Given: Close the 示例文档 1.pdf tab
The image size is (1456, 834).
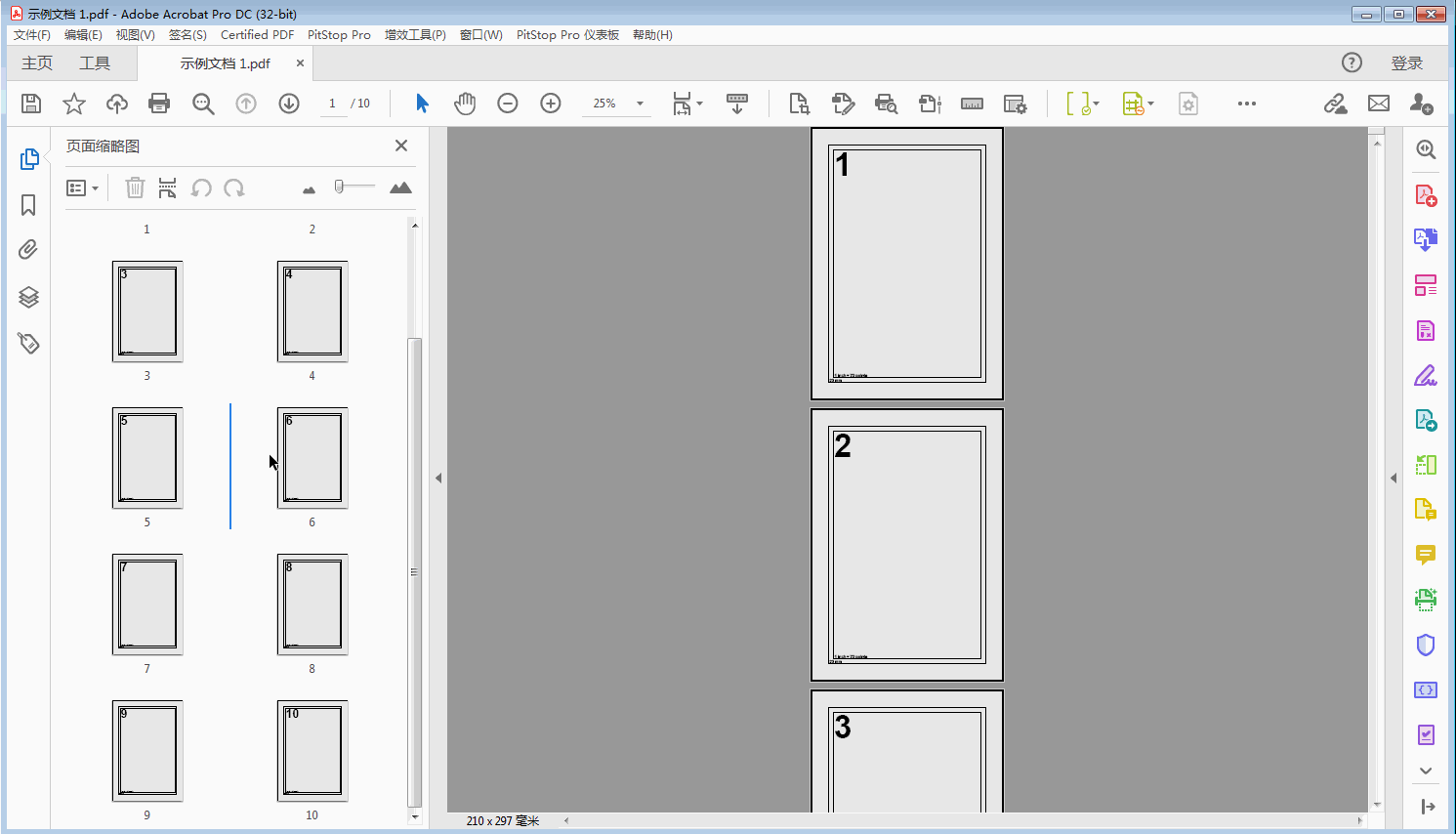Looking at the screenshot, I should pos(300,63).
